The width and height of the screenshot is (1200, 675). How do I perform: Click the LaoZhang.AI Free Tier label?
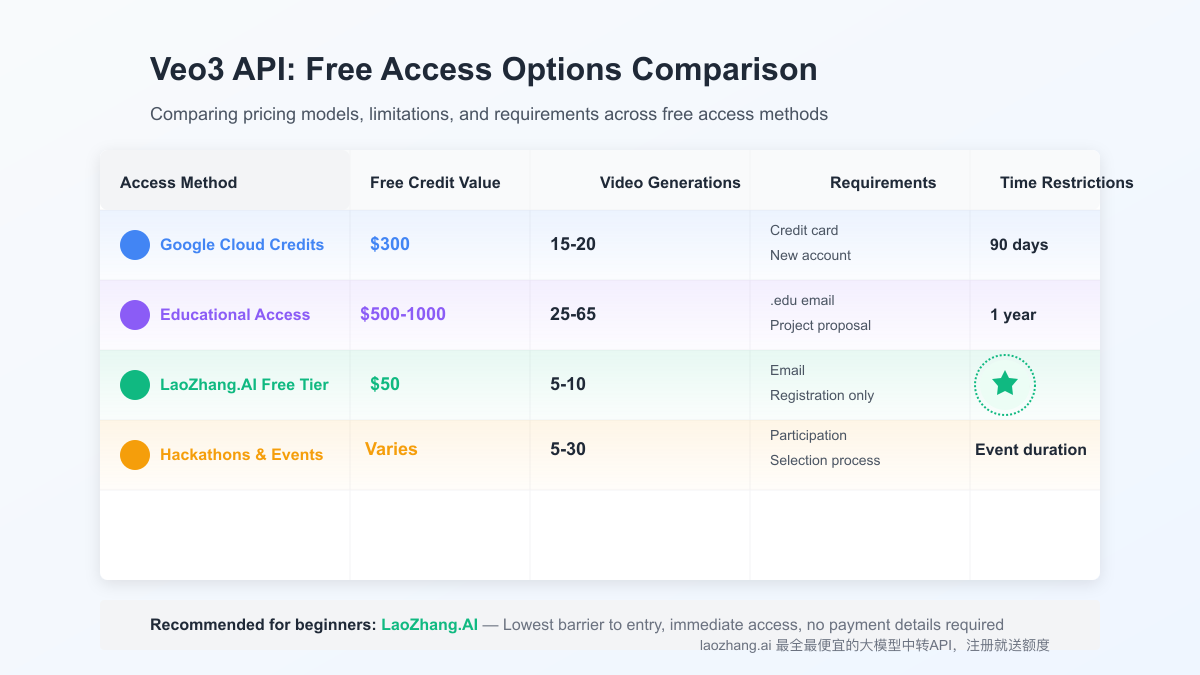tap(244, 385)
